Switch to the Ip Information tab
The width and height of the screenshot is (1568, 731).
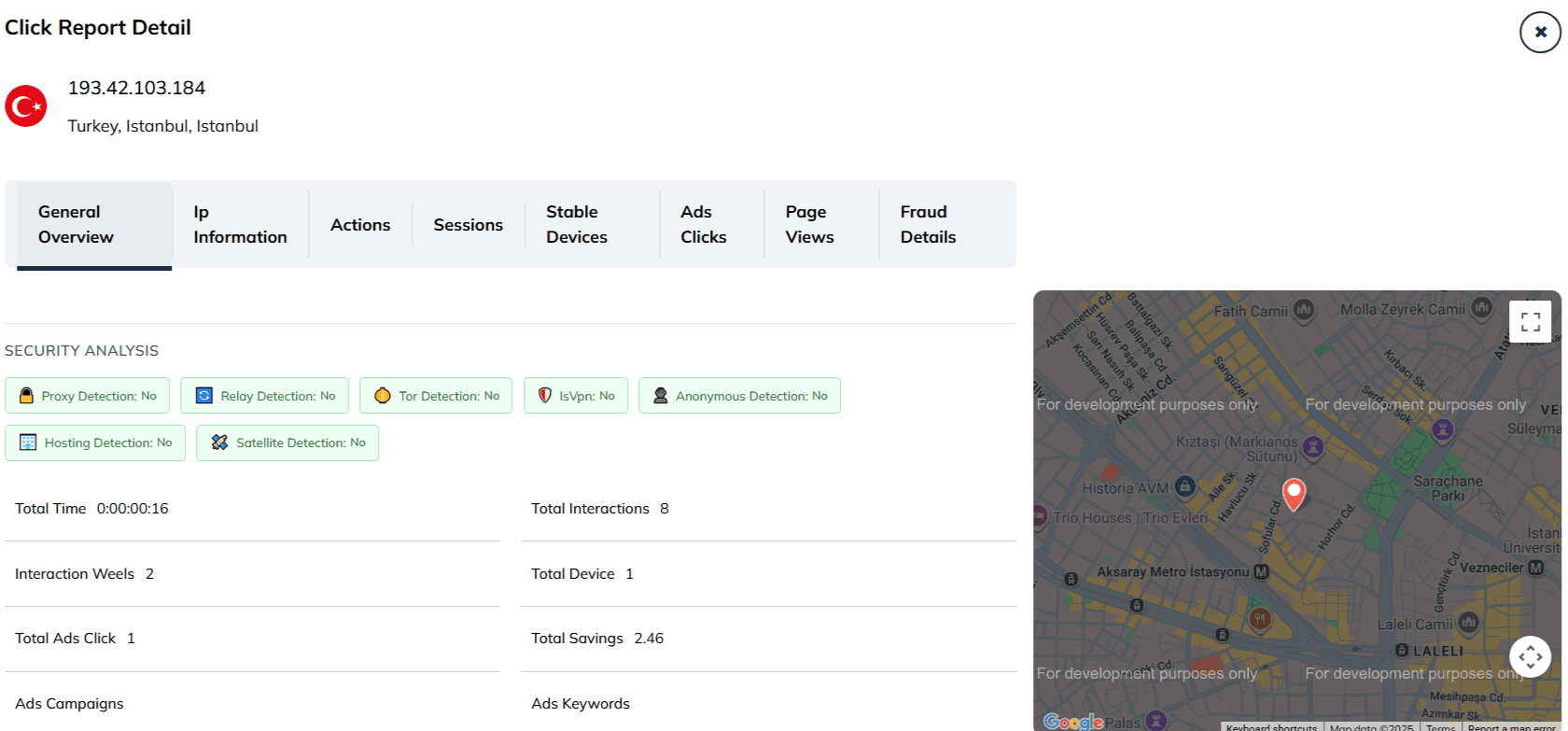click(240, 224)
